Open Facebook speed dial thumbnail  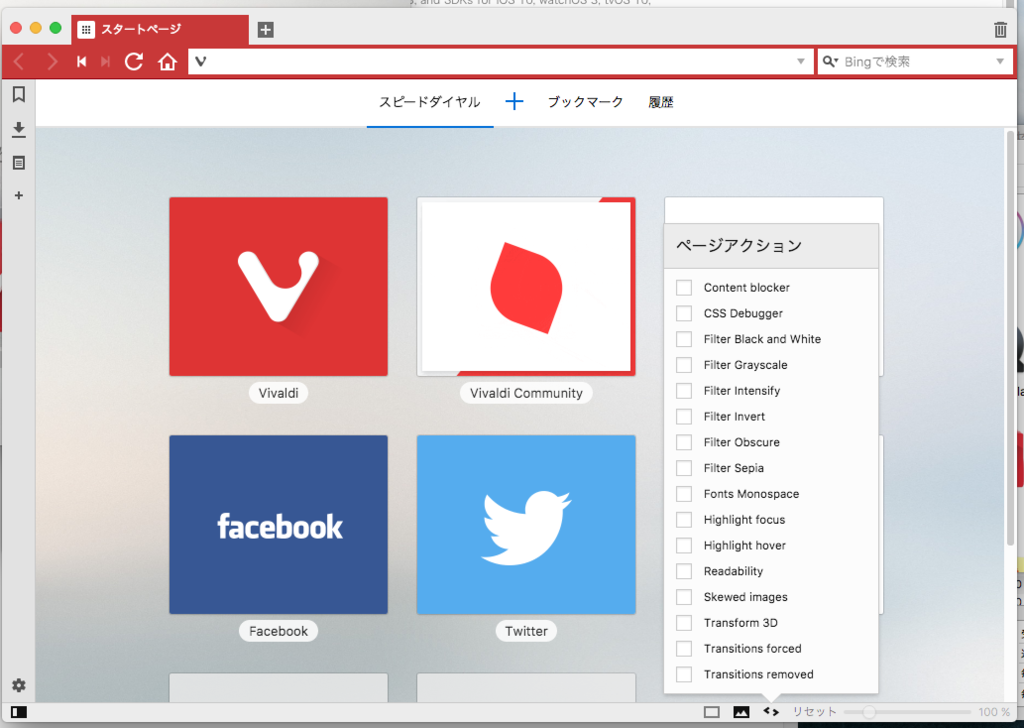point(278,525)
